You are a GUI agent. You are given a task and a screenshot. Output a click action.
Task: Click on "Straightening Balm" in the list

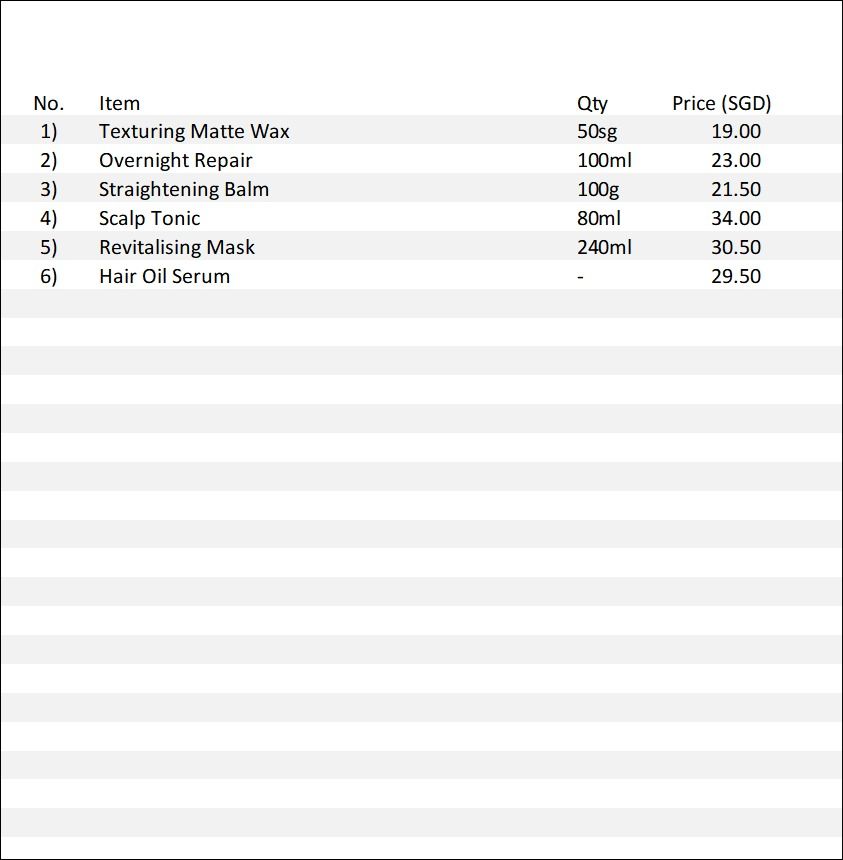pyautogui.click(x=183, y=189)
